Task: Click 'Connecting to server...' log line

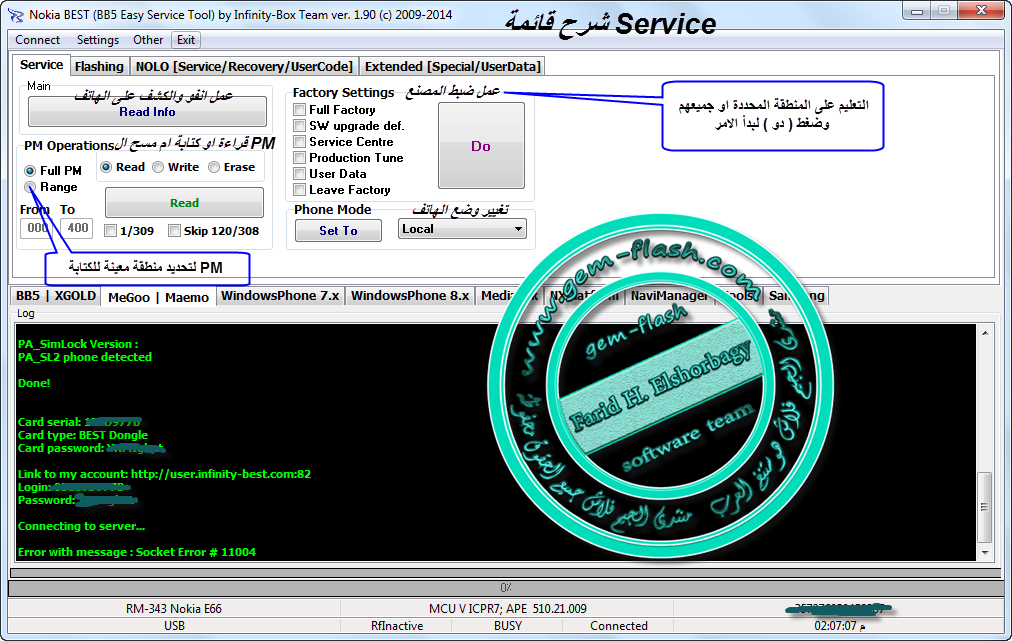Action: (81, 526)
